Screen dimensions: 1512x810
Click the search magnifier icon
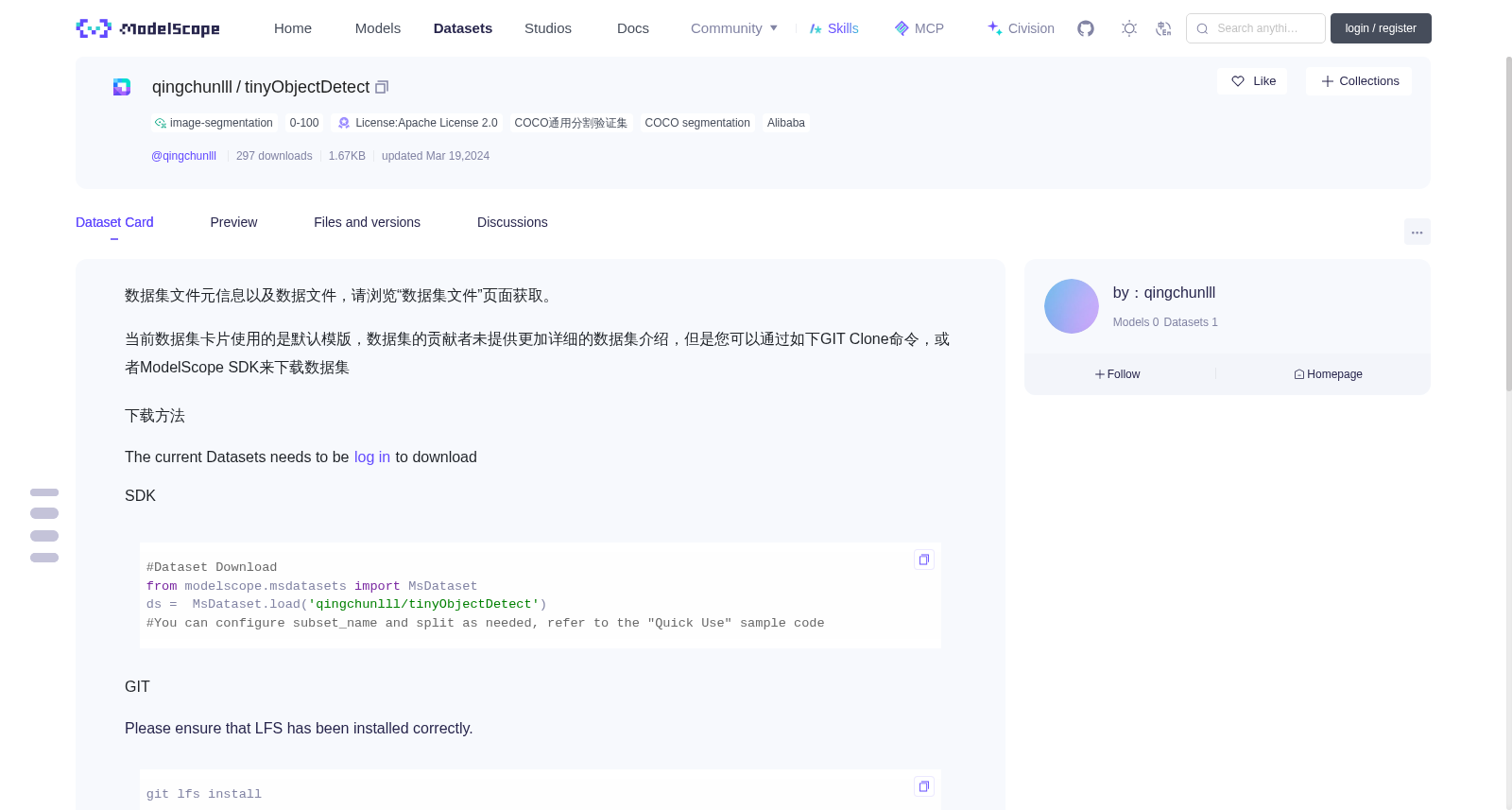point(1202,28)
